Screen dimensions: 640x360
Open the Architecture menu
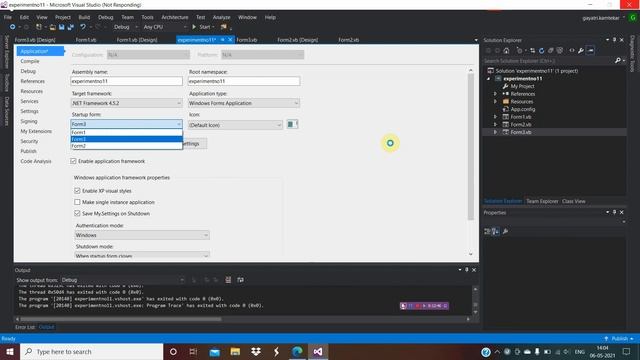tap(175, 17)
